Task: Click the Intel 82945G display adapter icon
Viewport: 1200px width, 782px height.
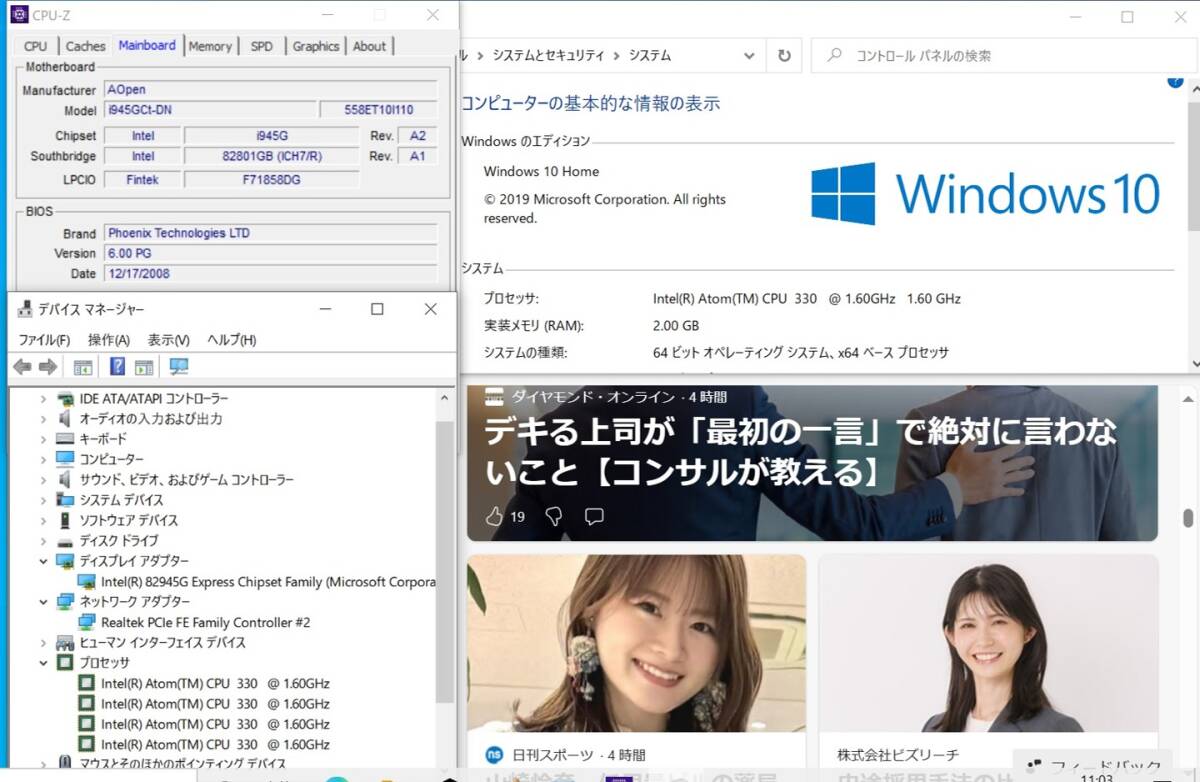Action: point(87,581)
